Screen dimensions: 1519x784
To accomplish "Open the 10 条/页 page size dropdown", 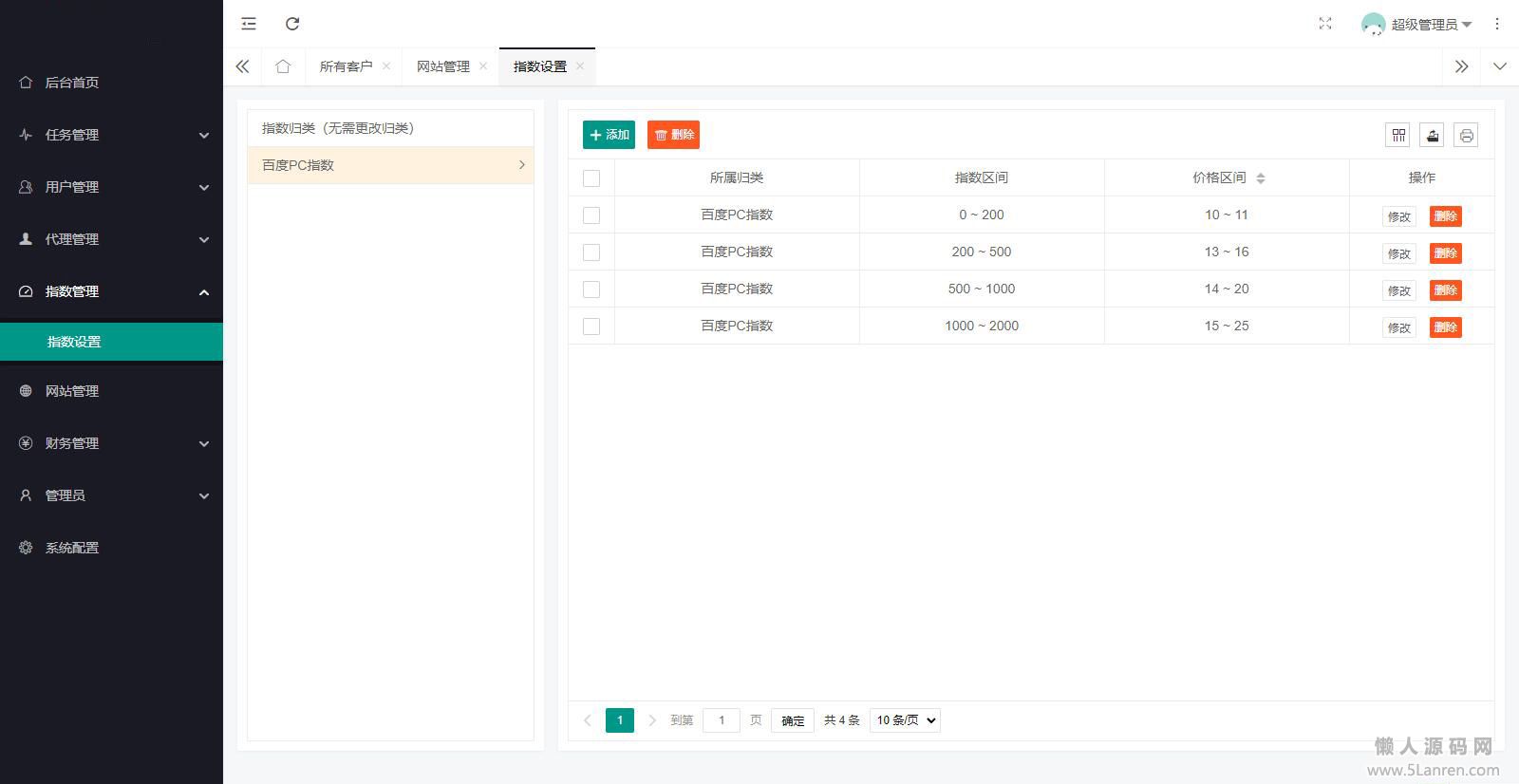I will pos(905,720).
